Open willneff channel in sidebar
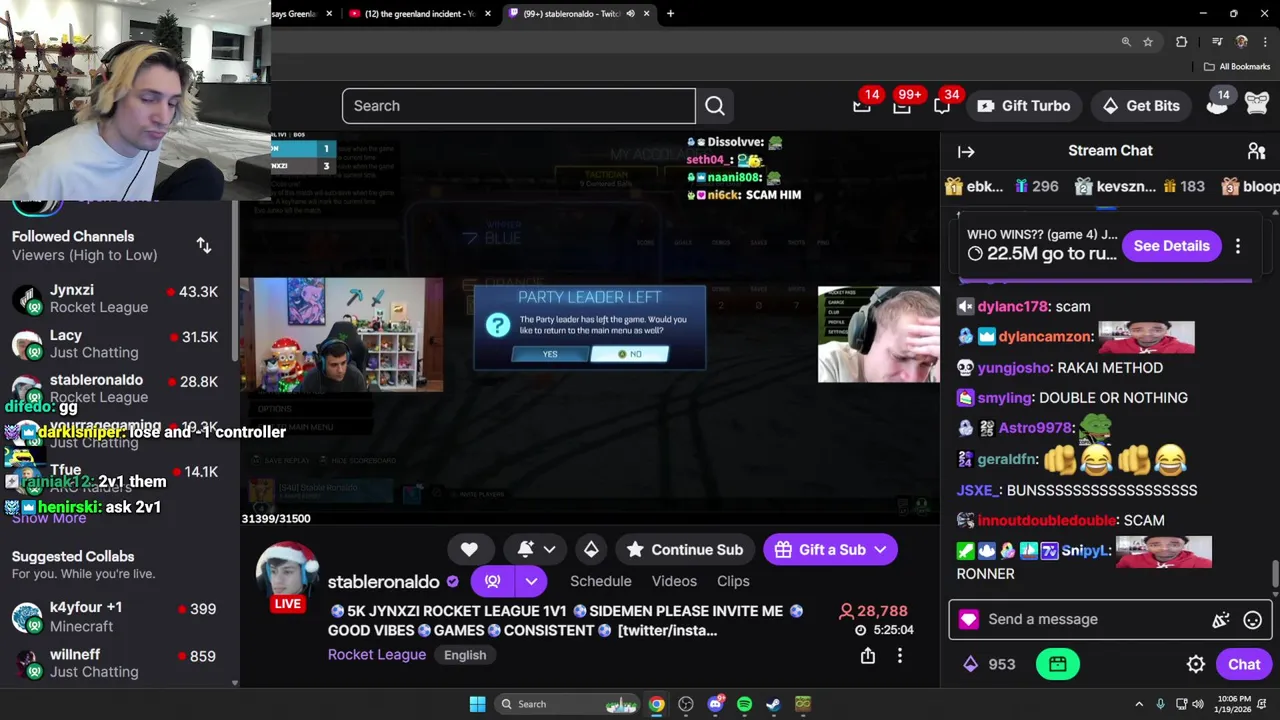The image size is (1280, 720). [120, 663]
